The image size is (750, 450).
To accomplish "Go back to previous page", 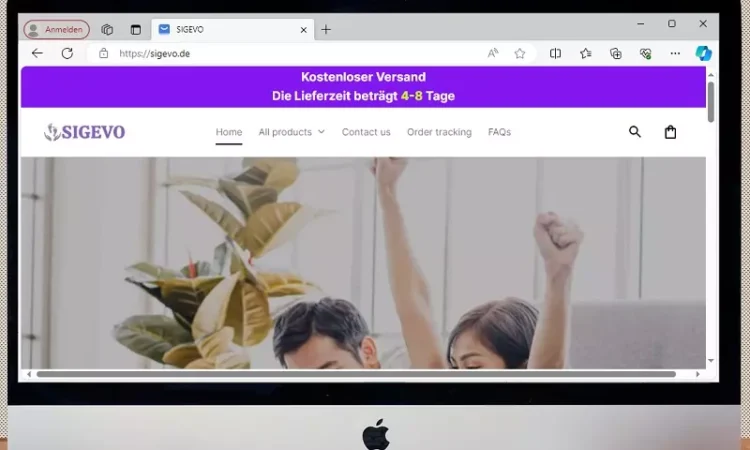I will [x=37, y=53].
